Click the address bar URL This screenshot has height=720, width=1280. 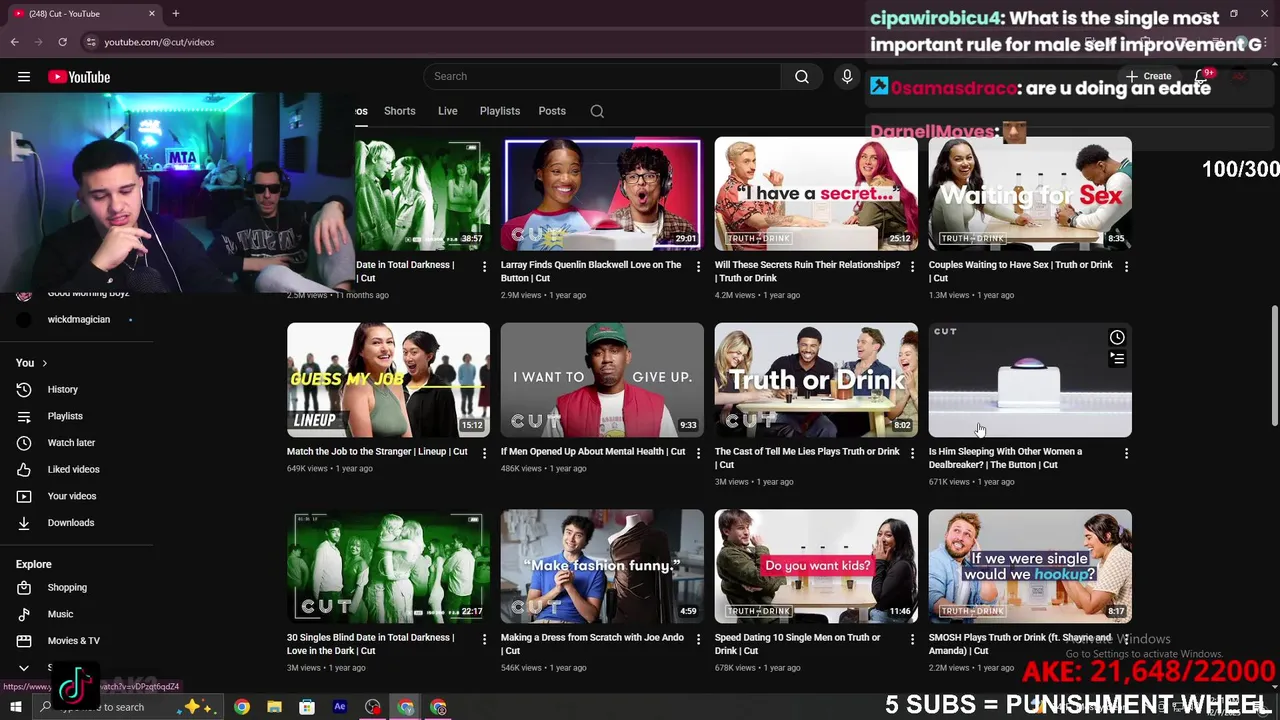160,42
